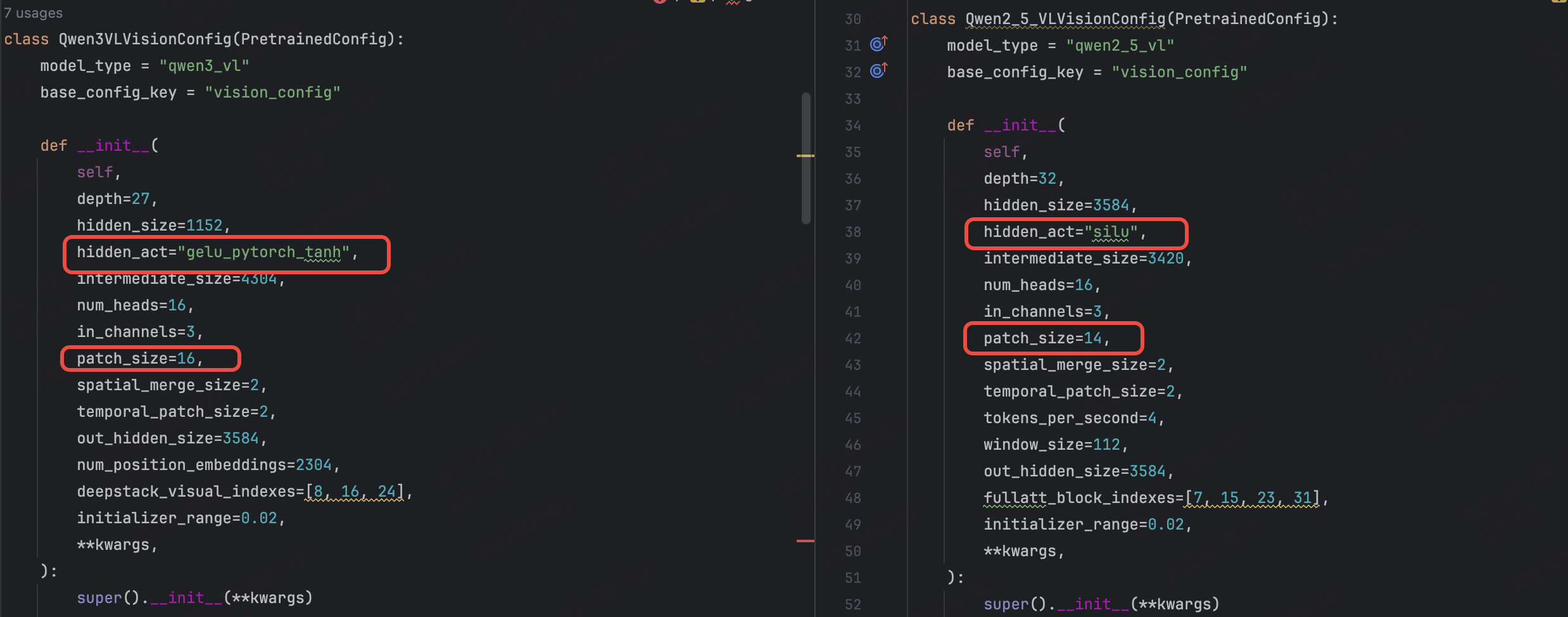Click depth=27 in the Qwen3 config
Screen dimensions: 1568x617
(113, 199)
